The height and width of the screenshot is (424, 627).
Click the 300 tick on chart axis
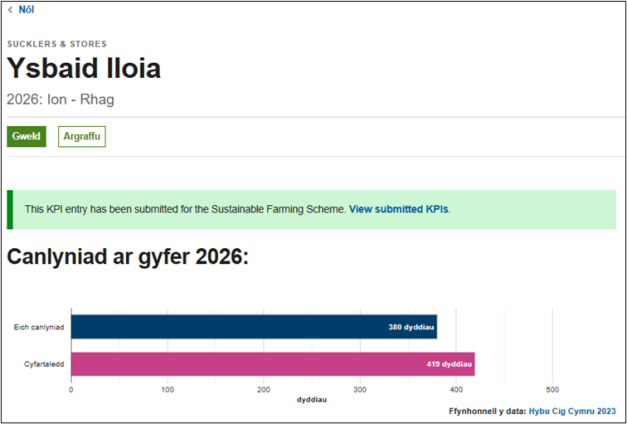[360, 389]
